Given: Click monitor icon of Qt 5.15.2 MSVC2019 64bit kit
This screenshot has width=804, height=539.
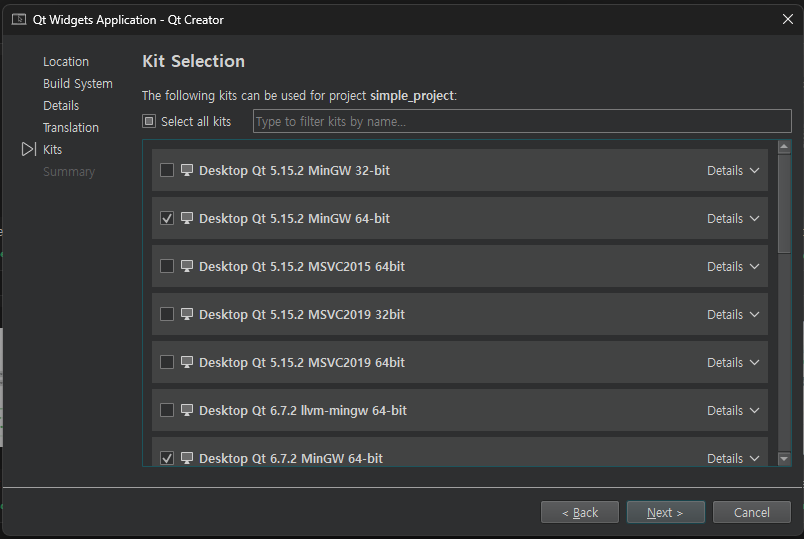Looking at the screenshot, I should [186, 362].
